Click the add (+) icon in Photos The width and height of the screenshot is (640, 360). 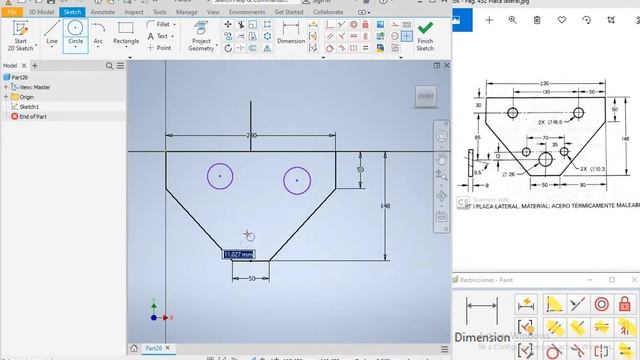pyautogui.click(x=489, y=20)
